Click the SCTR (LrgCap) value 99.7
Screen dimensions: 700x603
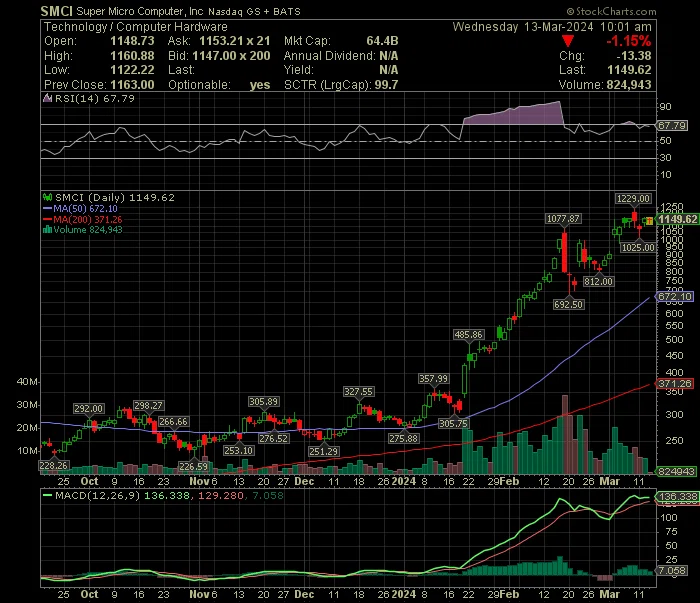[386, 85]
